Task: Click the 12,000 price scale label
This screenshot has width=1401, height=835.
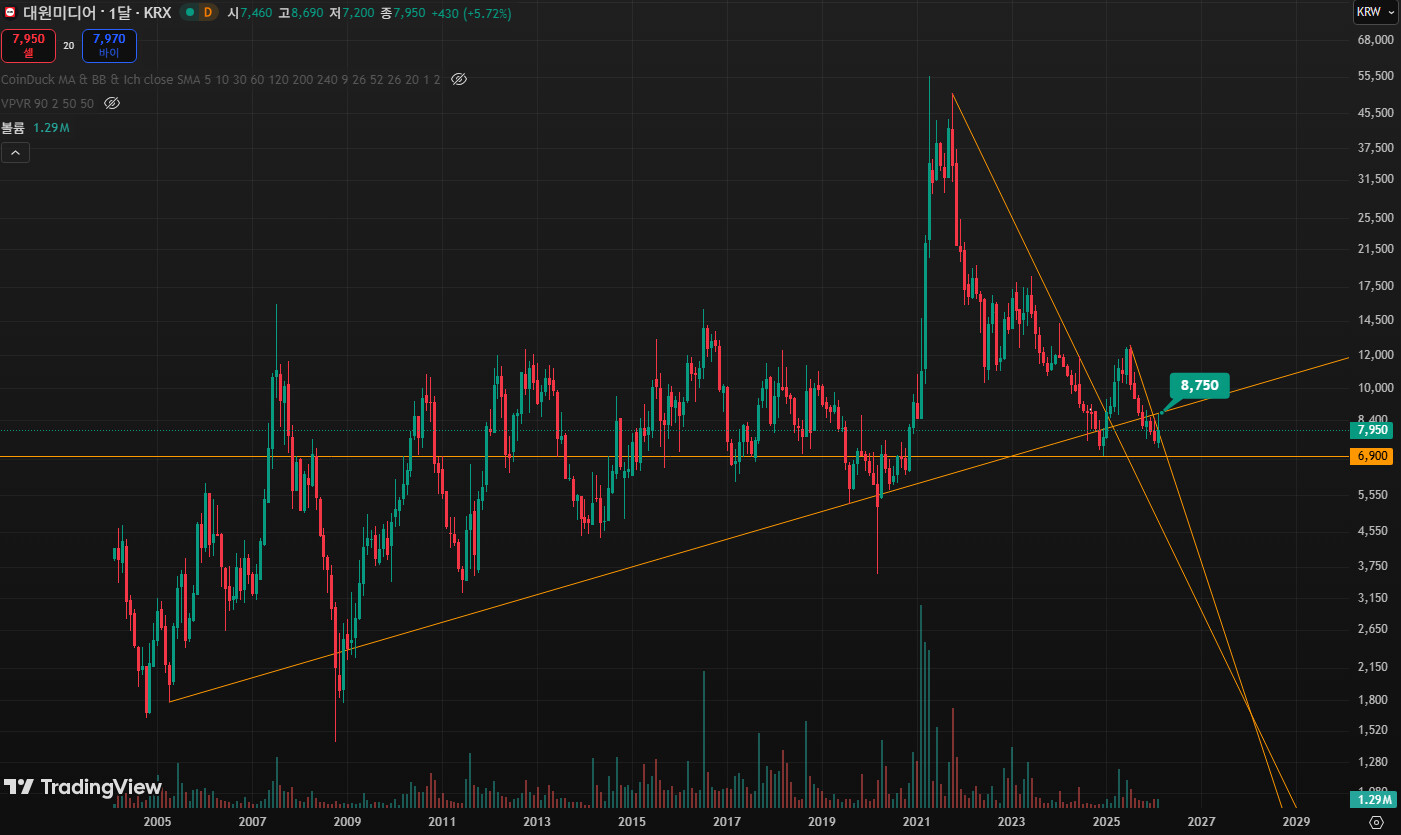Action: tap(1374, 355)
